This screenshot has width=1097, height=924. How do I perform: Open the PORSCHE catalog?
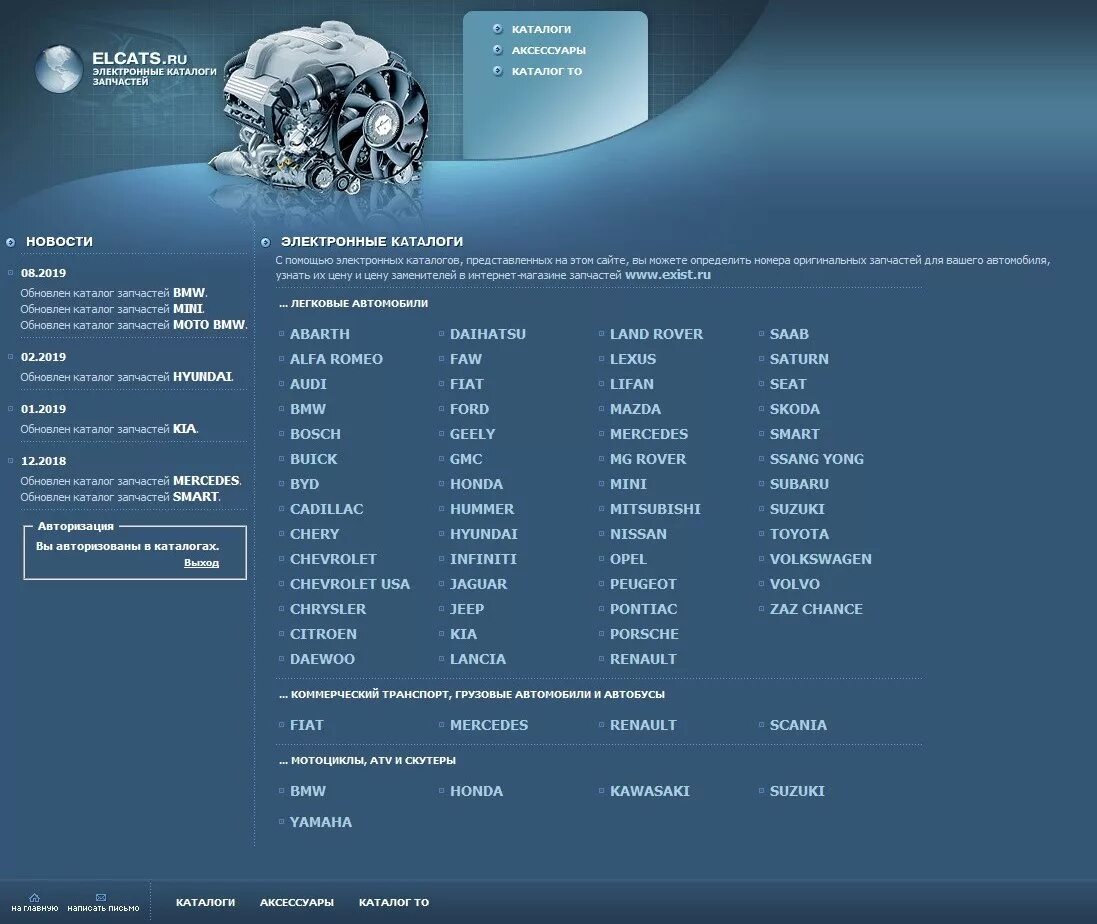point(644,634)
